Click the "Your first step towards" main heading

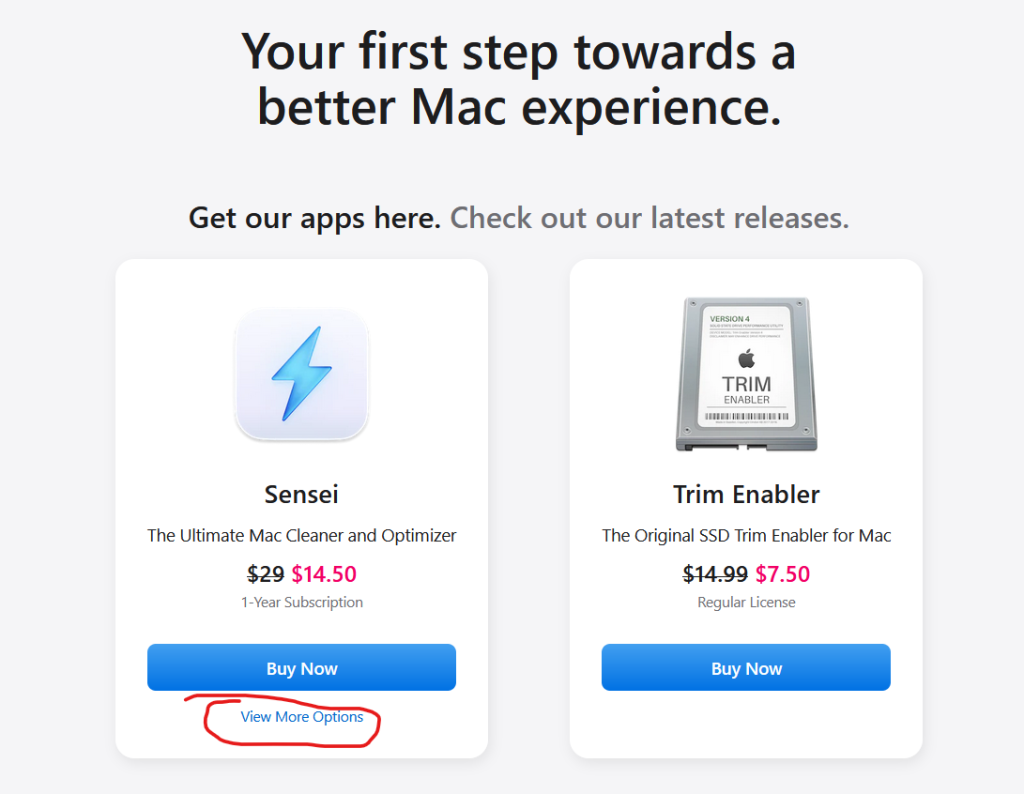point(518,52)
